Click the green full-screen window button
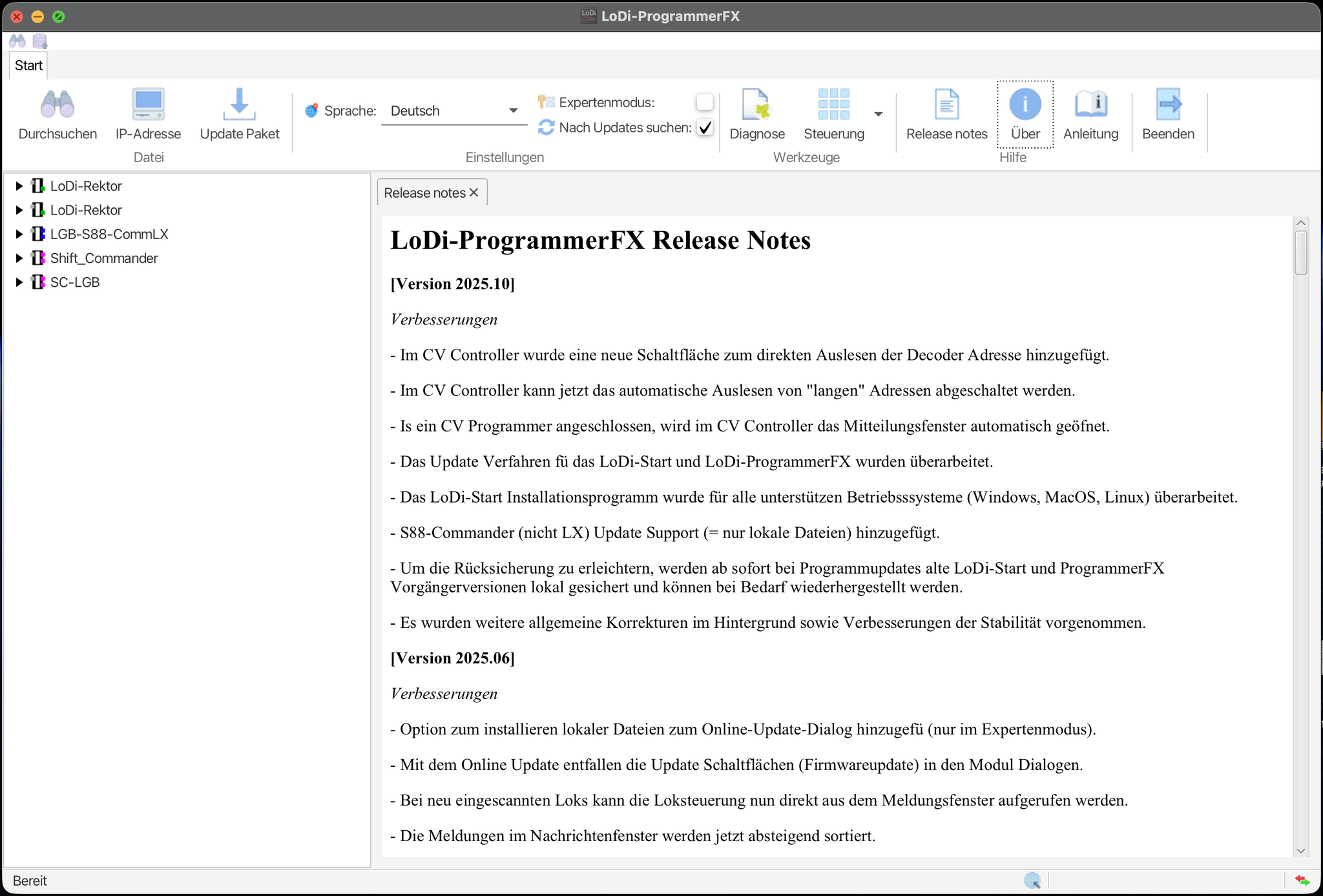Image resolution: width=1323 pixels, height=896 pixels. click(x=58, y=17)
